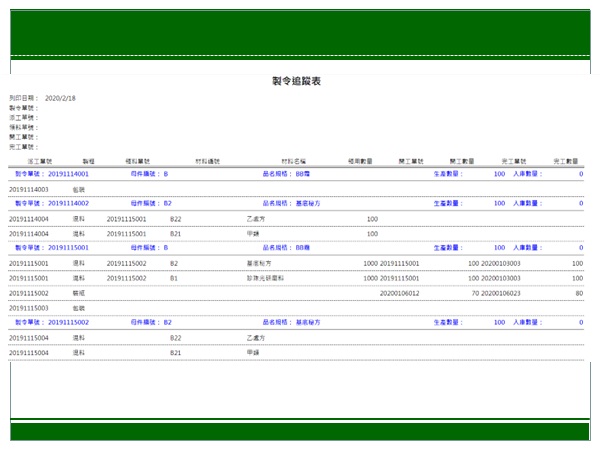Viewport: 606px width, 456px height.
Task: Click 母件編號 B2 in the 20191114002 group row
Action: pyautogui.click(x=167, y=203)
